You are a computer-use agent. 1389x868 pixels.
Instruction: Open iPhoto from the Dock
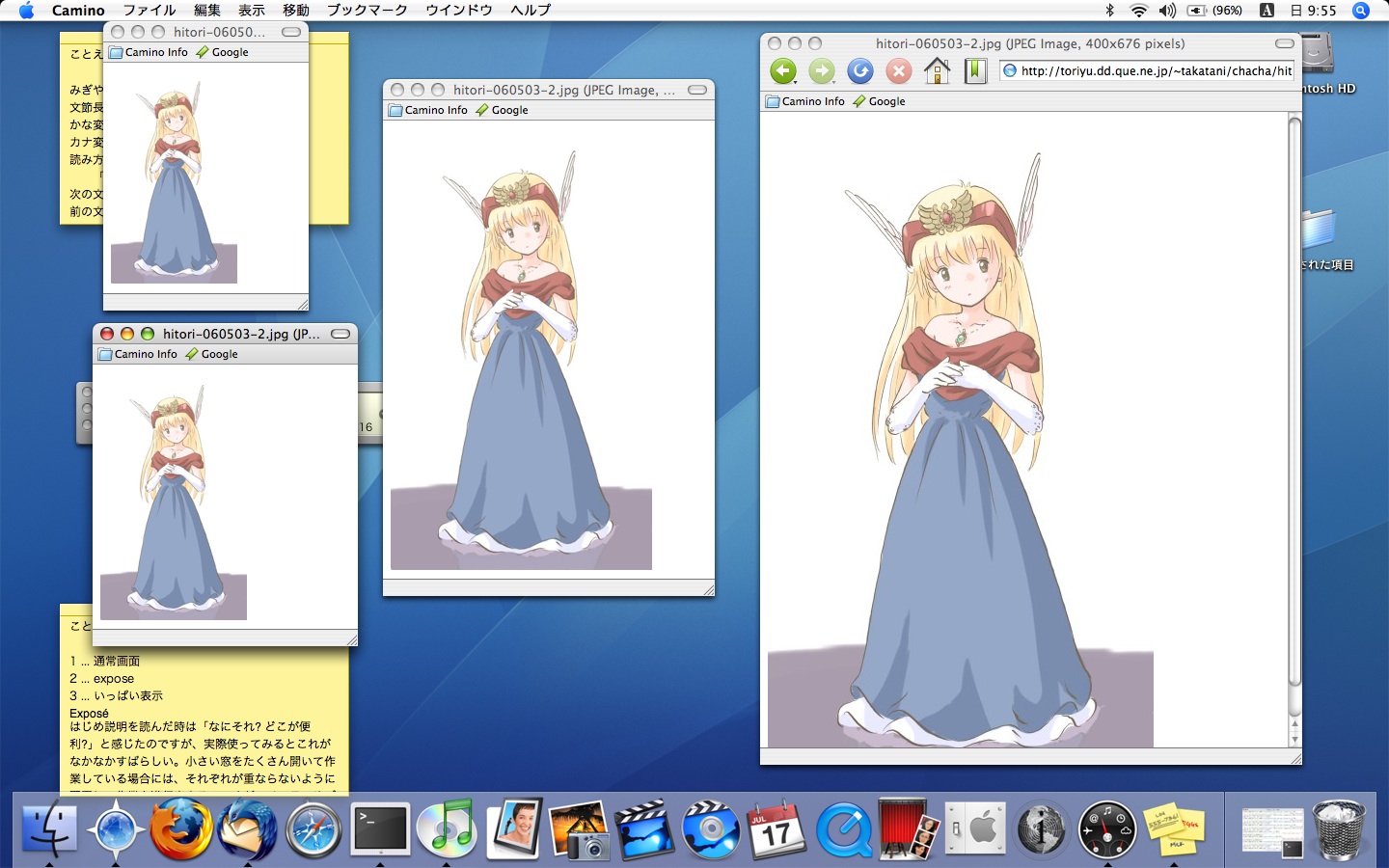pos(579,829)
